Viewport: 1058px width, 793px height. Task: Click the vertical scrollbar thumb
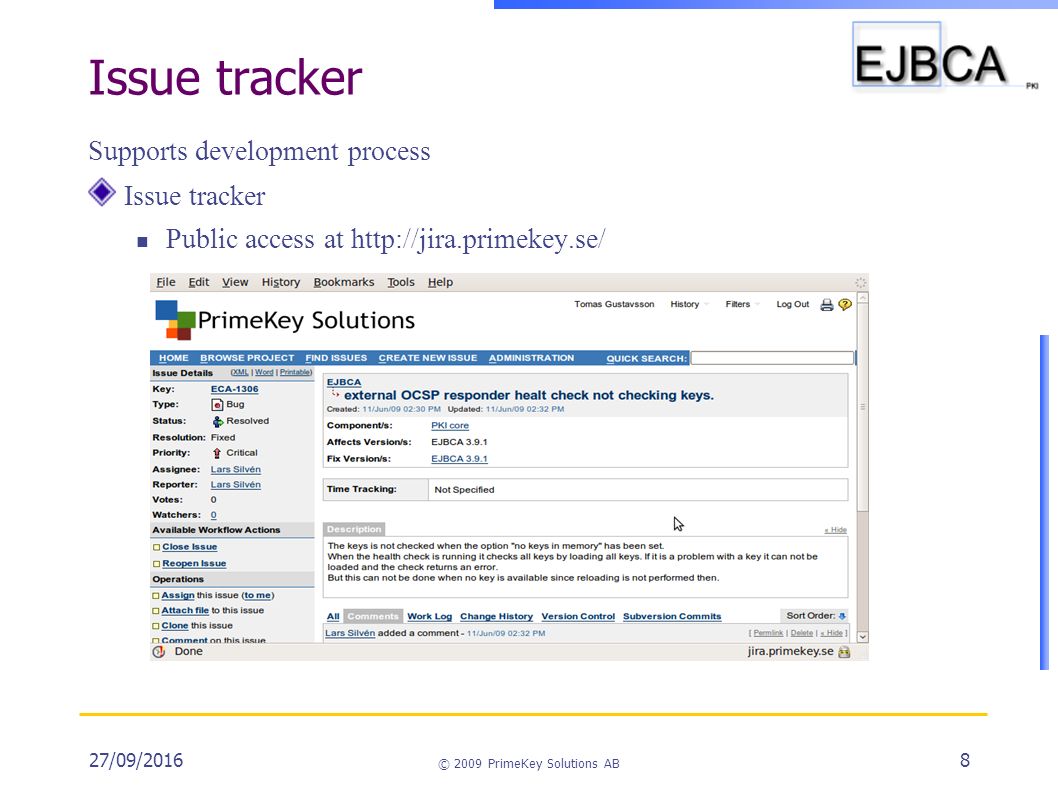click(x=862, y=407)
